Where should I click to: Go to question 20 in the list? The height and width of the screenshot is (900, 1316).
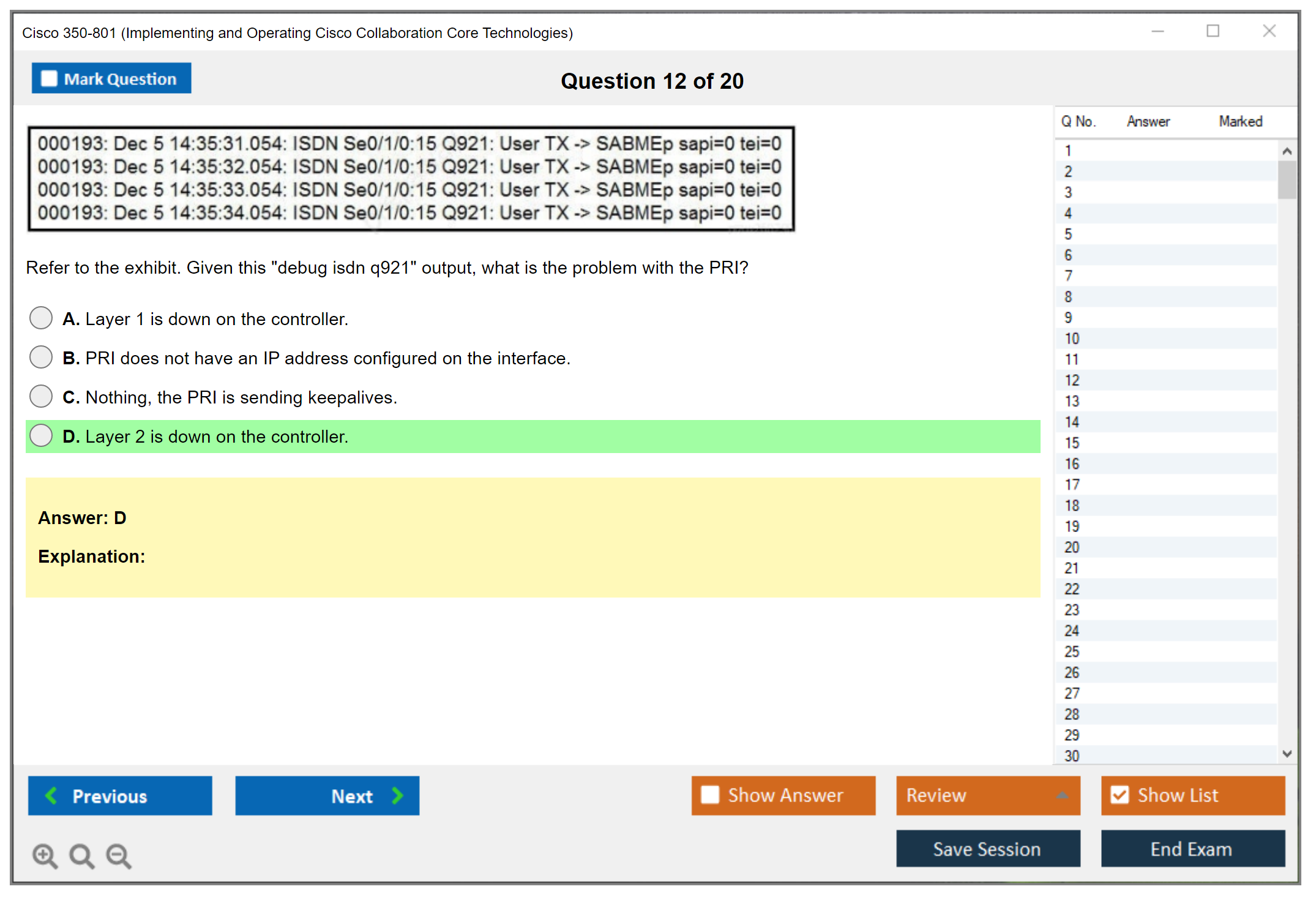click(x=1072, y=547)
